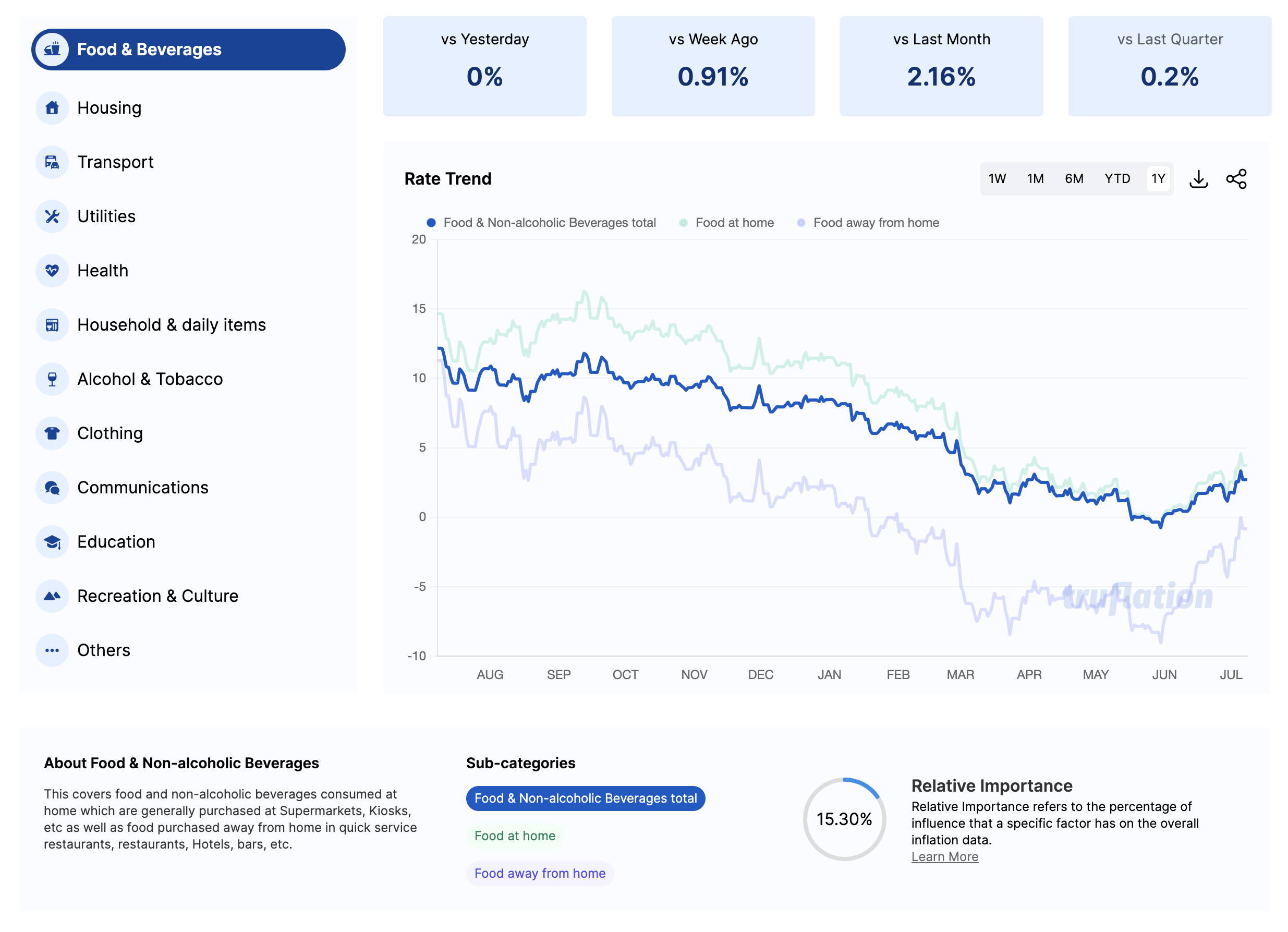Image resolution: width=1288 pixels, height=932 pixels.
Task: Open Education graduation cap icon
Action: point(52,542)
